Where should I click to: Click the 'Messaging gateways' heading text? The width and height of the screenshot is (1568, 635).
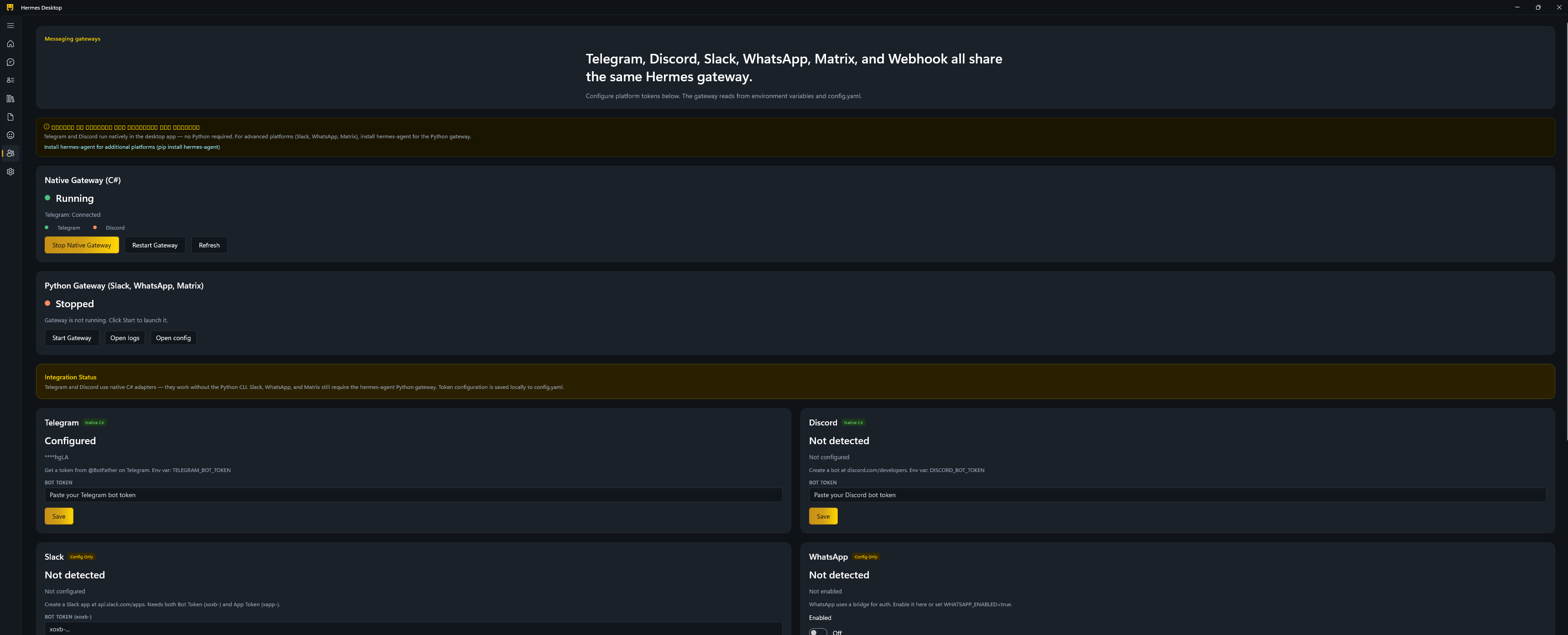tap(73, 39)
